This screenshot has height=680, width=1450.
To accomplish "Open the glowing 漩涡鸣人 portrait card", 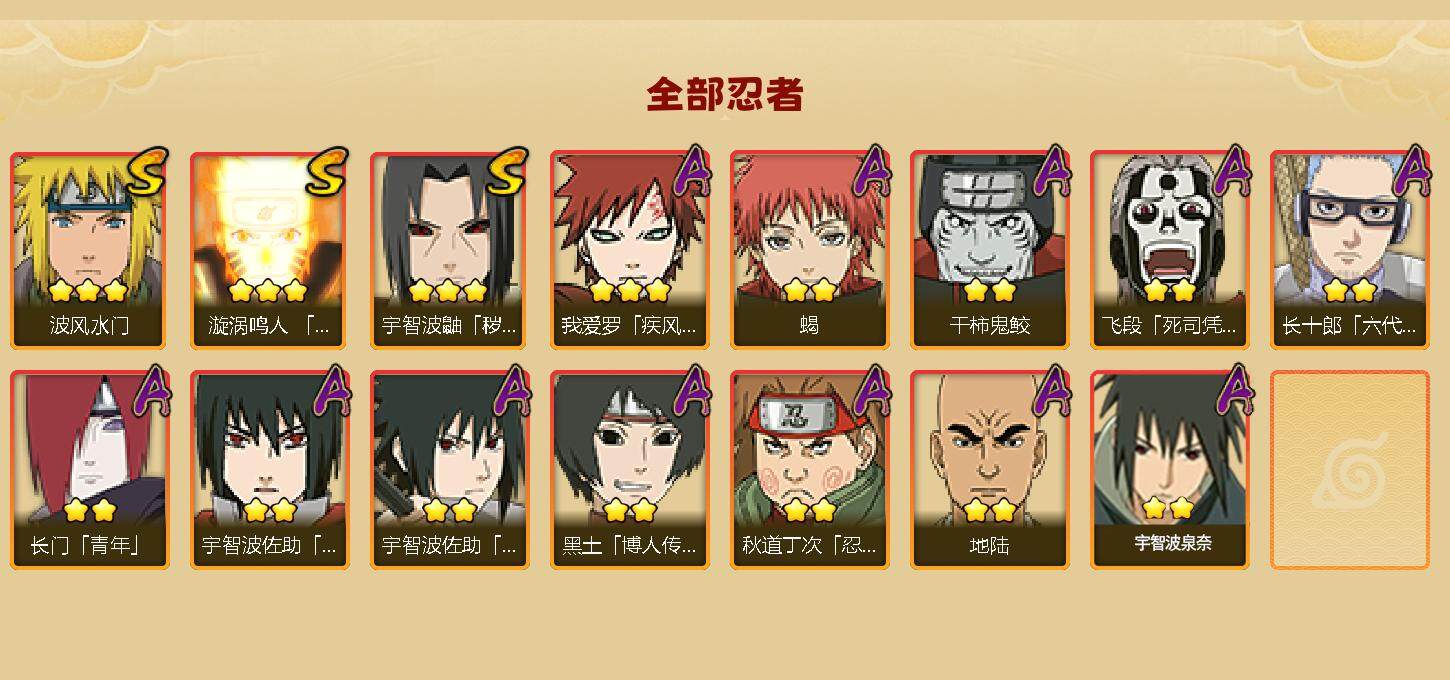I will [270, 250].
